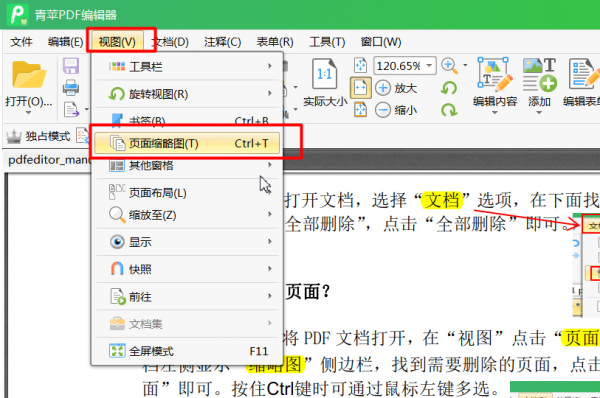Click the 页面布局 layout icon
This screenshot has height=398, width=600.
(117, 192)
